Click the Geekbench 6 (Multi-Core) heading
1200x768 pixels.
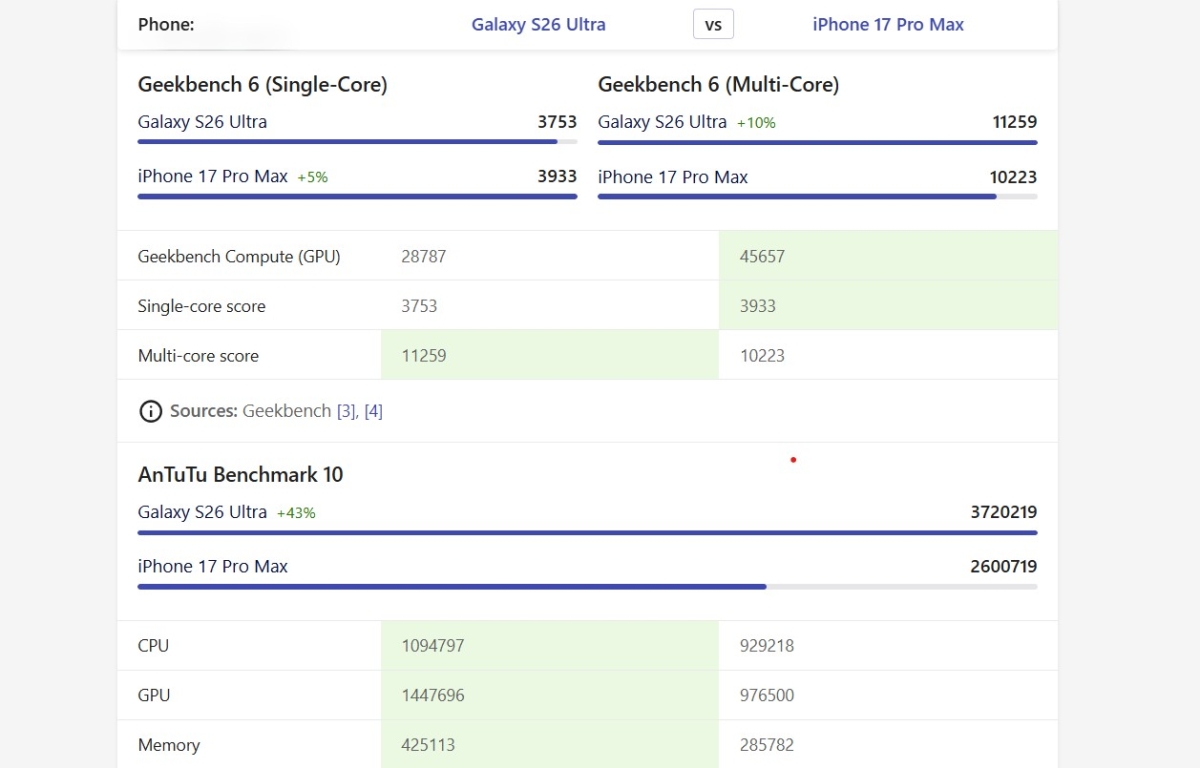tap(718, 85)
